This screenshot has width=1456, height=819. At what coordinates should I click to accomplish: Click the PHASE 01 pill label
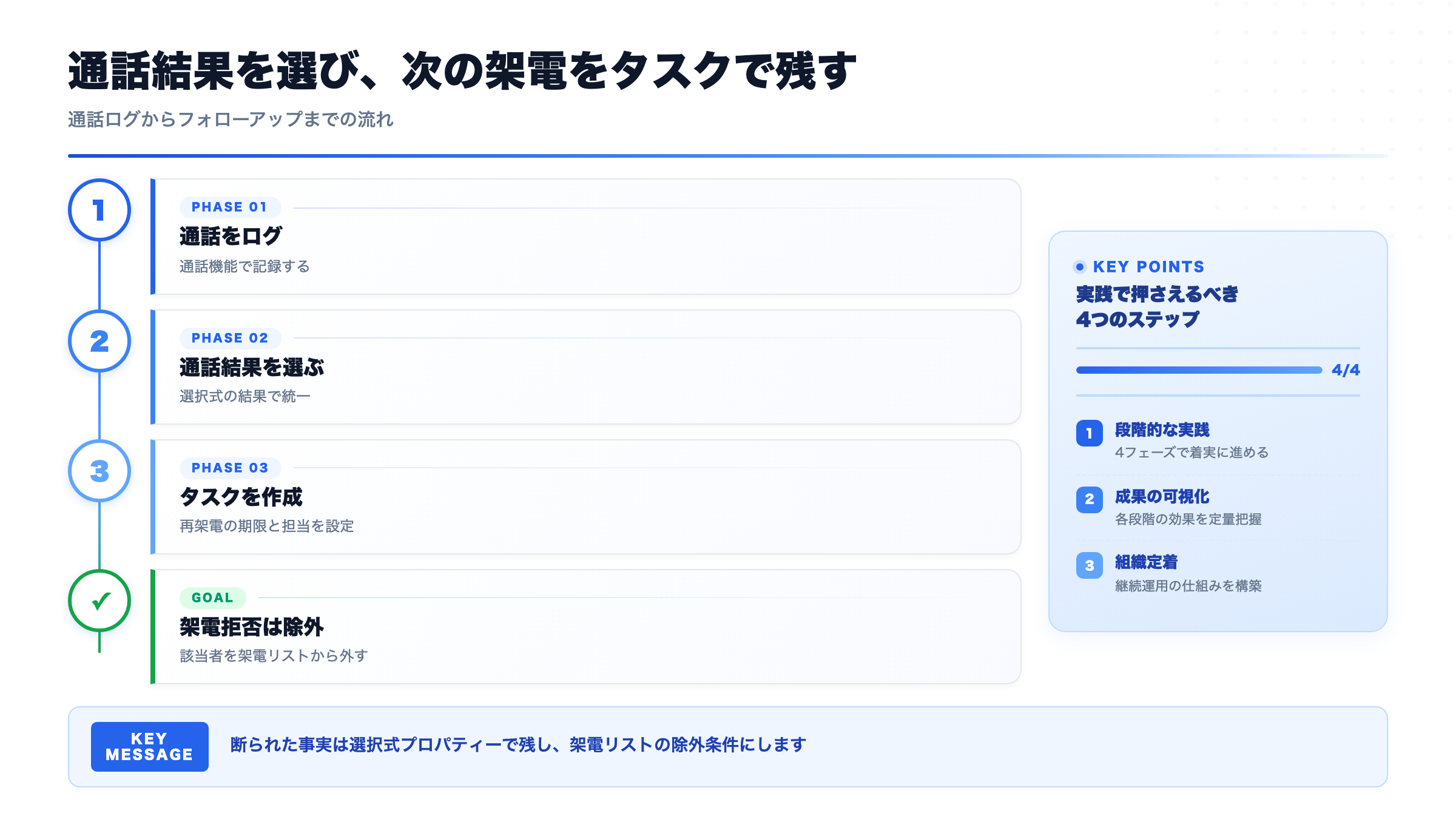(230, 207)
